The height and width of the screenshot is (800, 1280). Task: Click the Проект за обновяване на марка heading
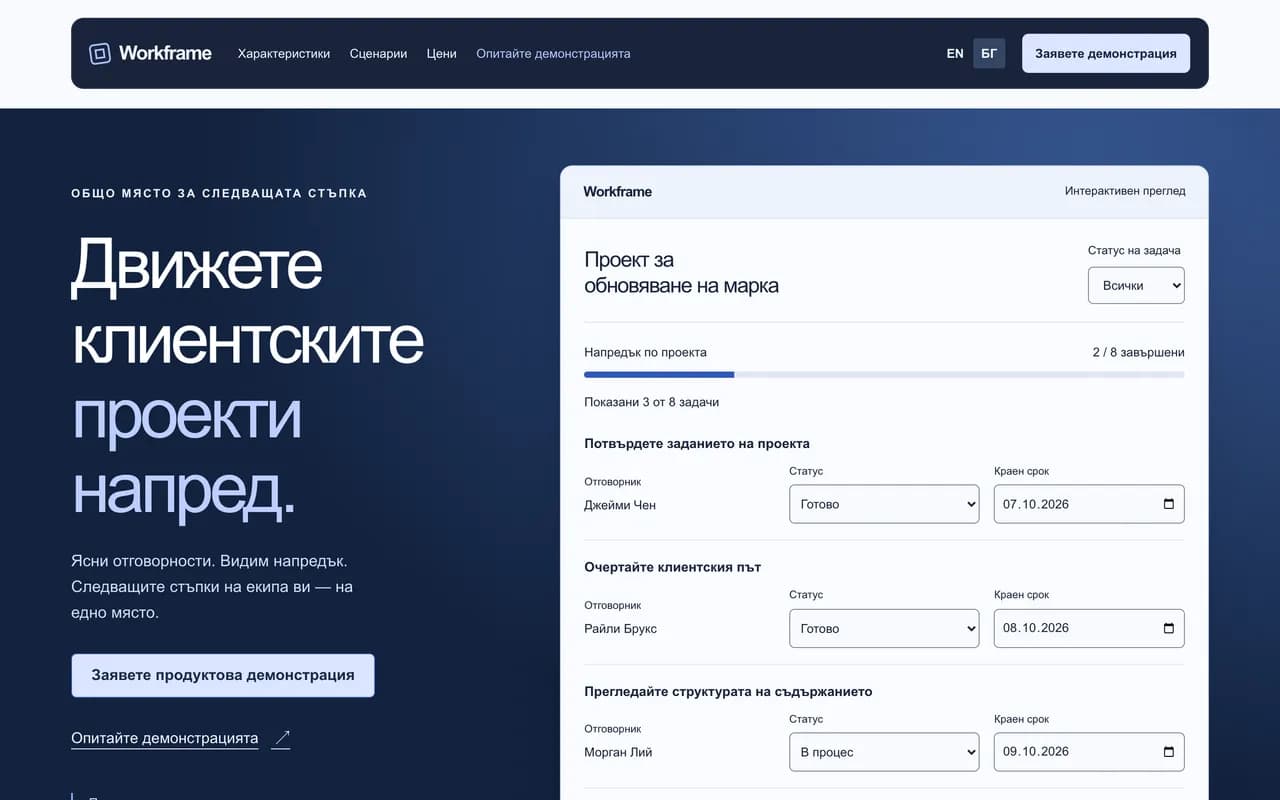point(682,273)
